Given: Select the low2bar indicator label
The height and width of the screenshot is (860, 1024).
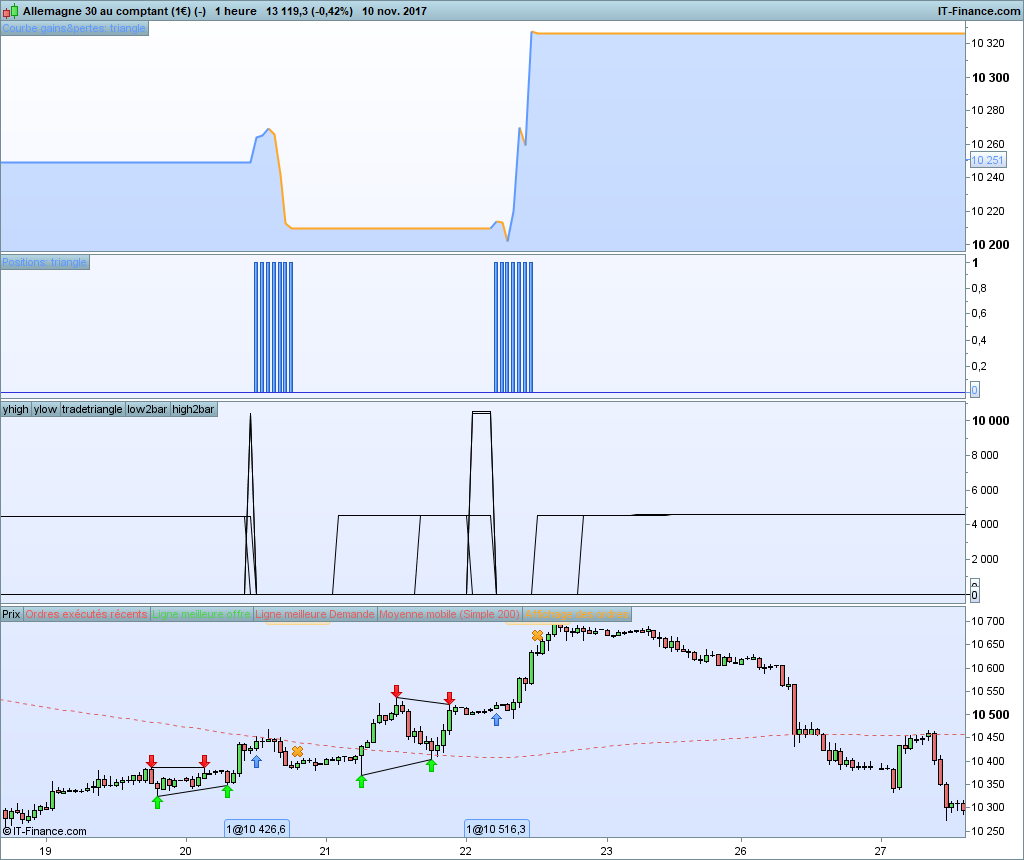Looking at the screenshot, I should pos(147,409).
